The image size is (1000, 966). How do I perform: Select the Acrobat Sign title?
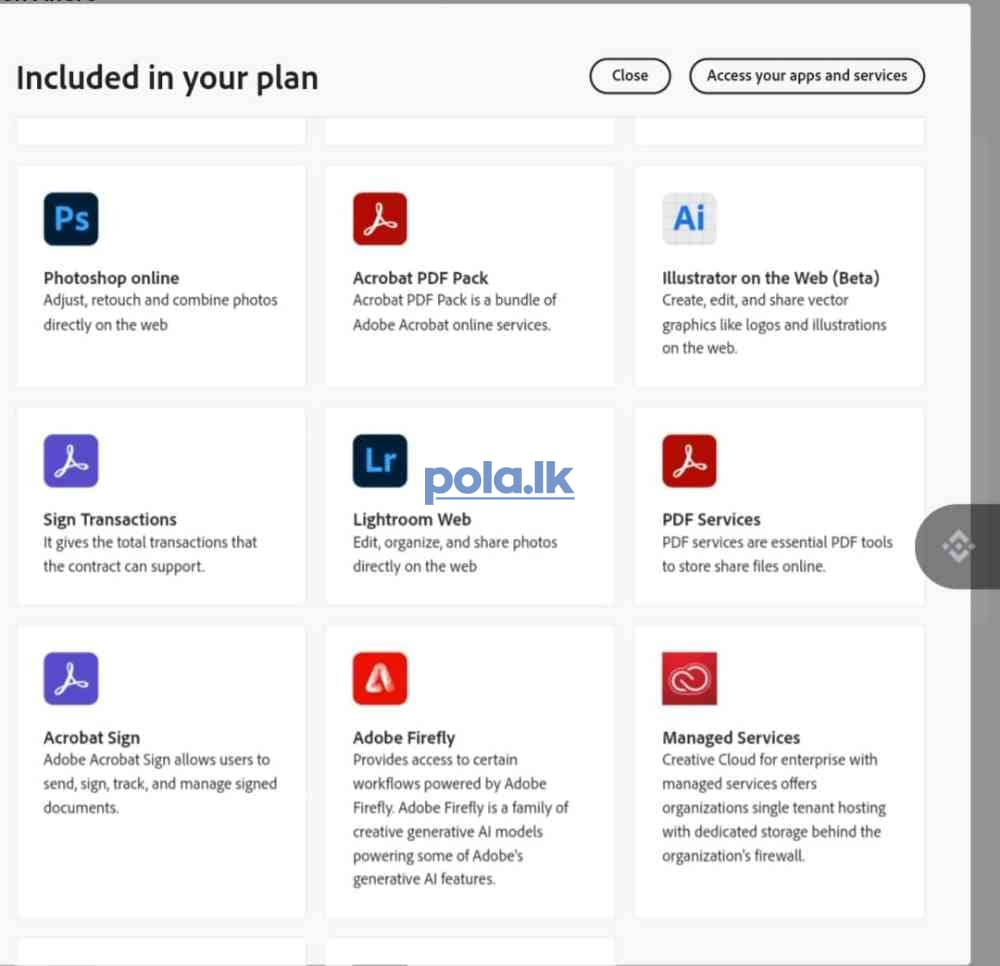click(x=92, y=738)
